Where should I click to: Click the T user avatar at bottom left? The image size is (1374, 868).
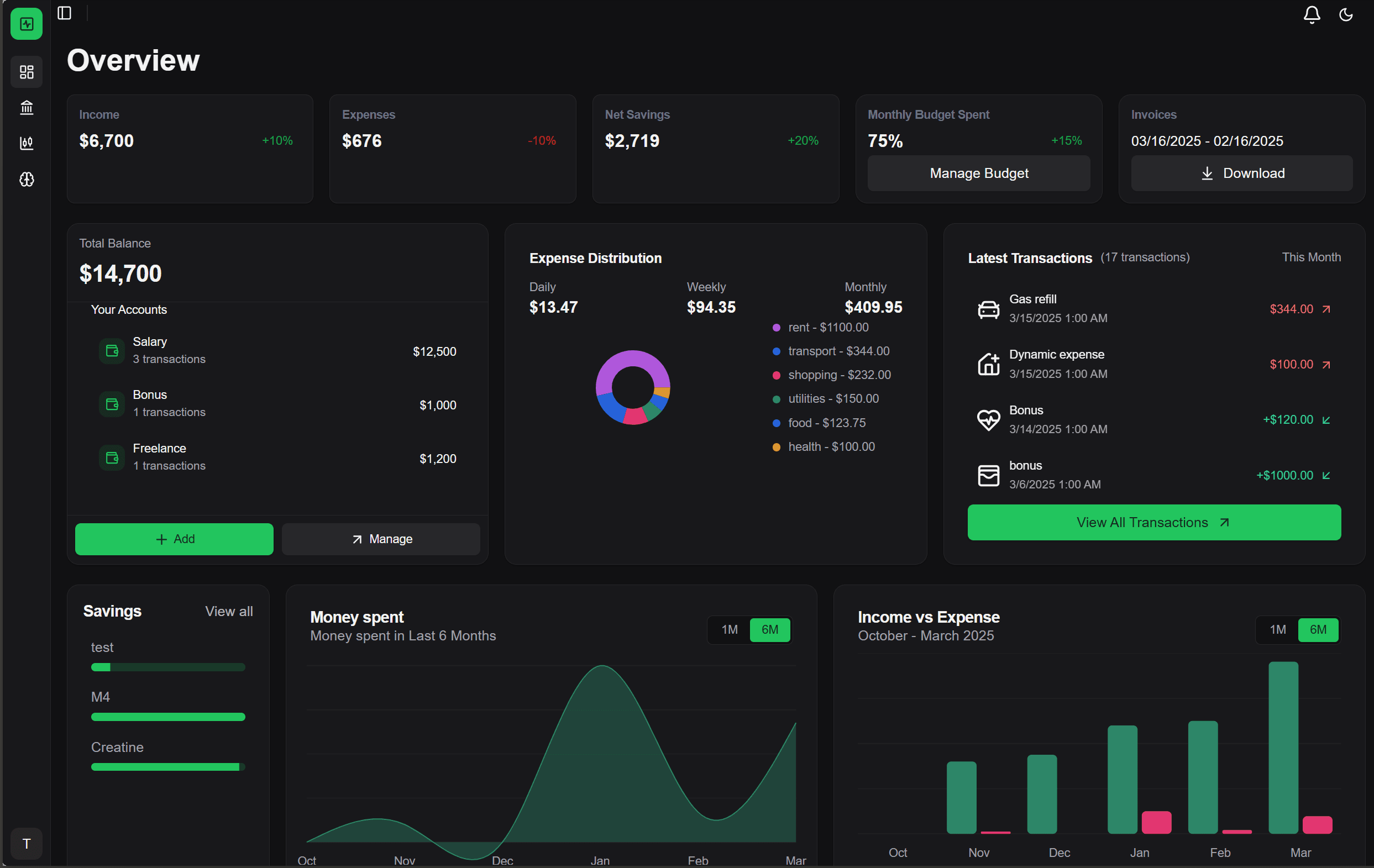[x=26, y=844]
